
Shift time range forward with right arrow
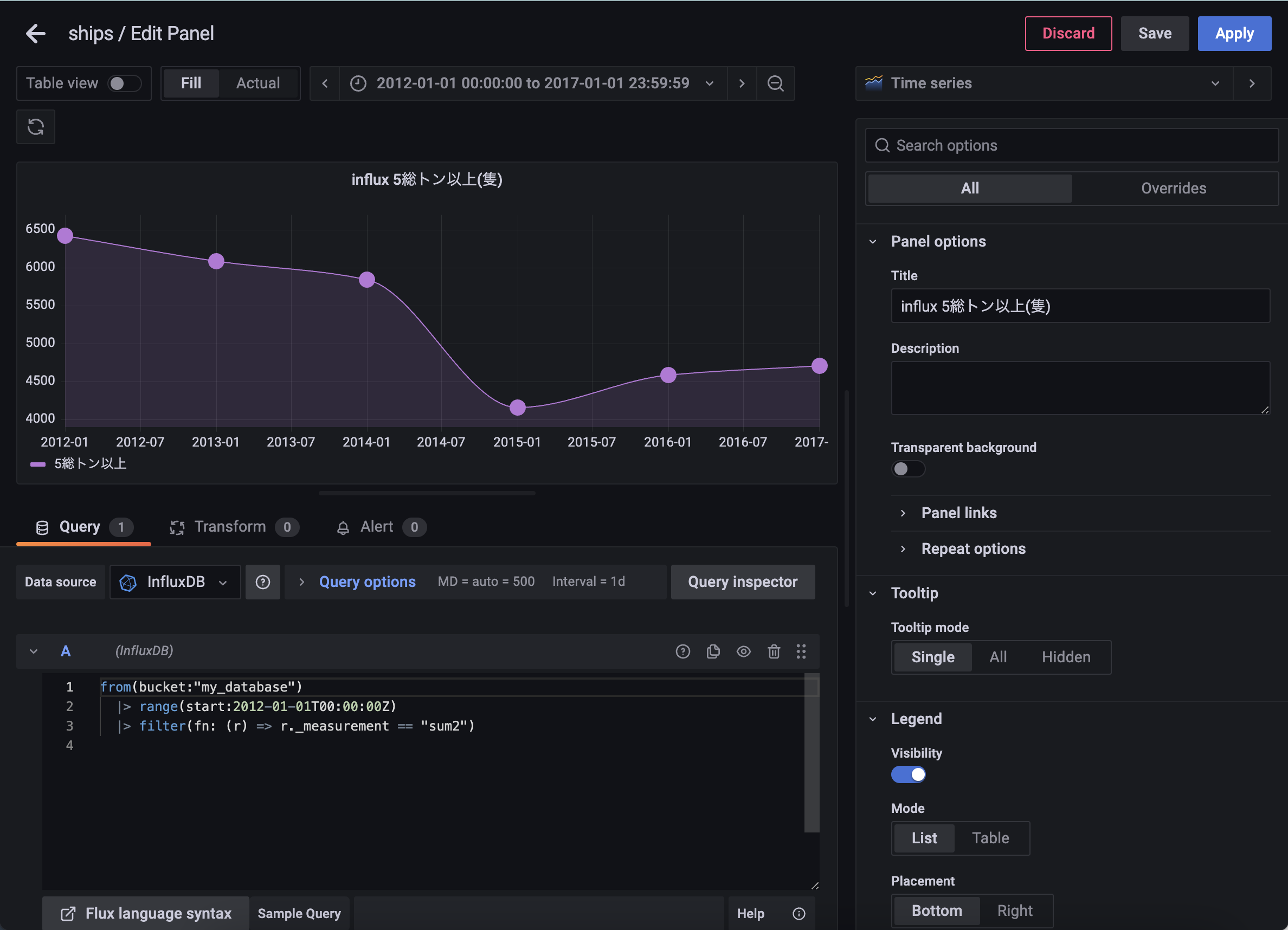pyautogui.click(x=742, y=83)
